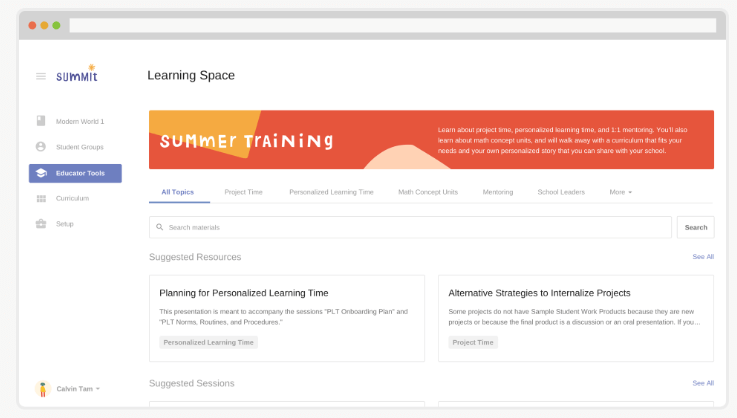The image size is (737, 418).
Task: Click the Project Time tag chip
Action: coord(473,342)
